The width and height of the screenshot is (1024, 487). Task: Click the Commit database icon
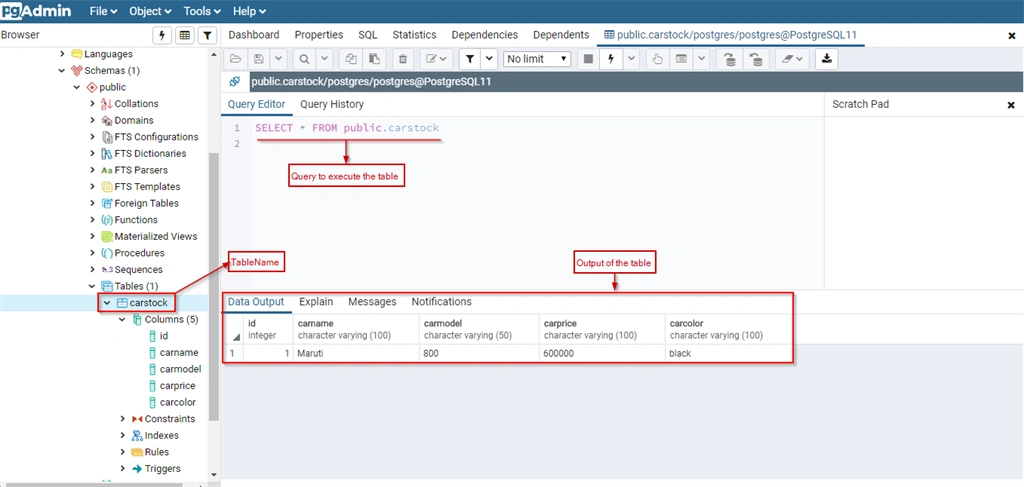point(730,59)
